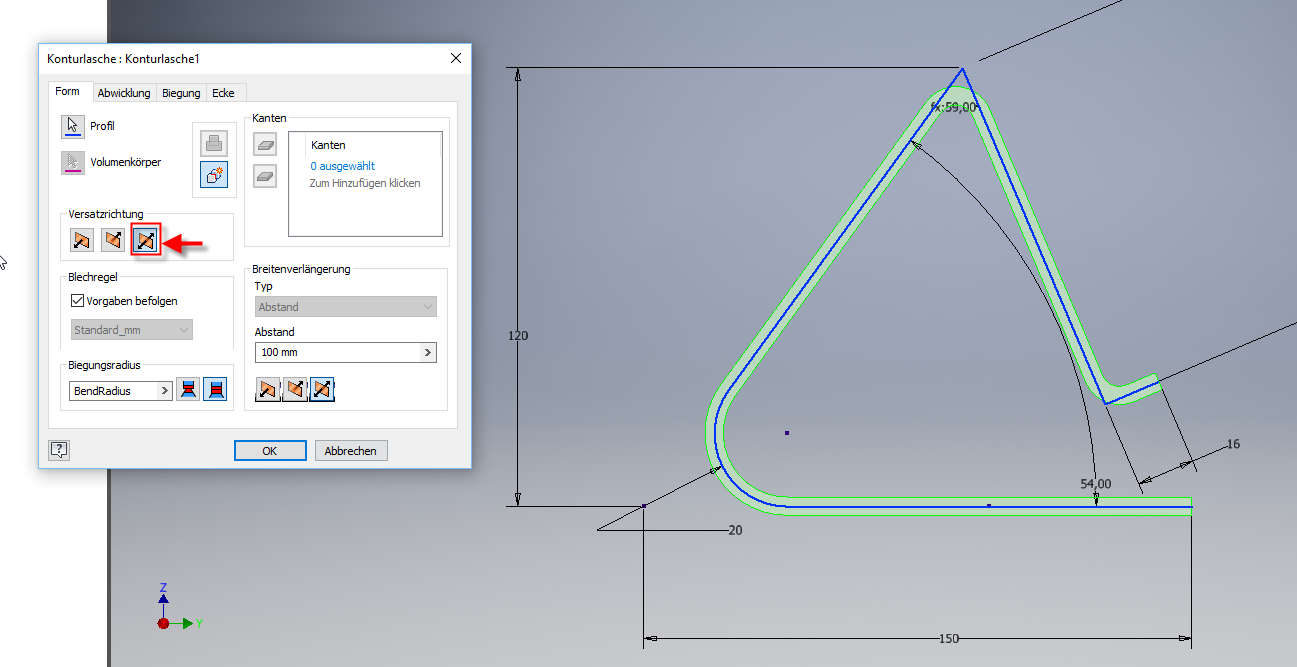Screen dimensions: 1297x667
Task: Switch to the Abwicklung tab
Action: point(124,93)
